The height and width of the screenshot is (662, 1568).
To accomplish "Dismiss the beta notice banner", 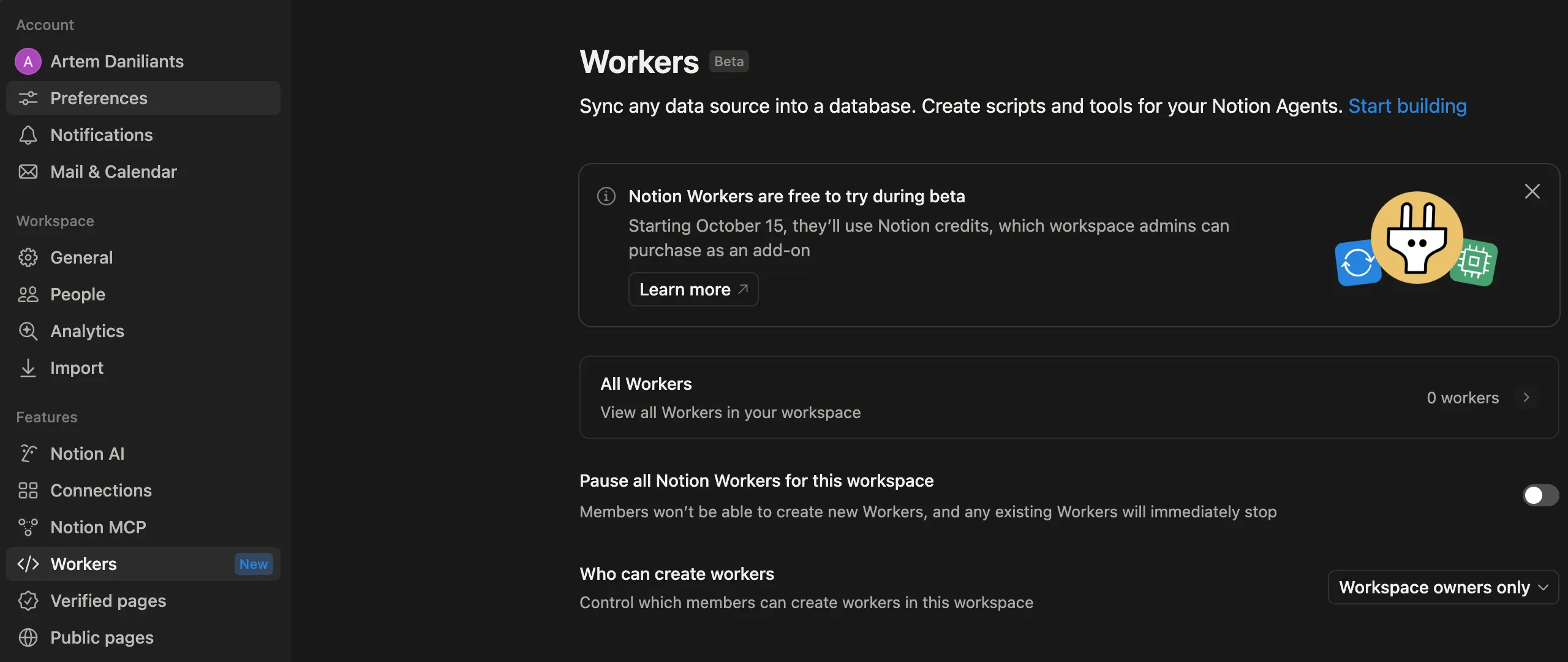I will [x=1532, y=191].
